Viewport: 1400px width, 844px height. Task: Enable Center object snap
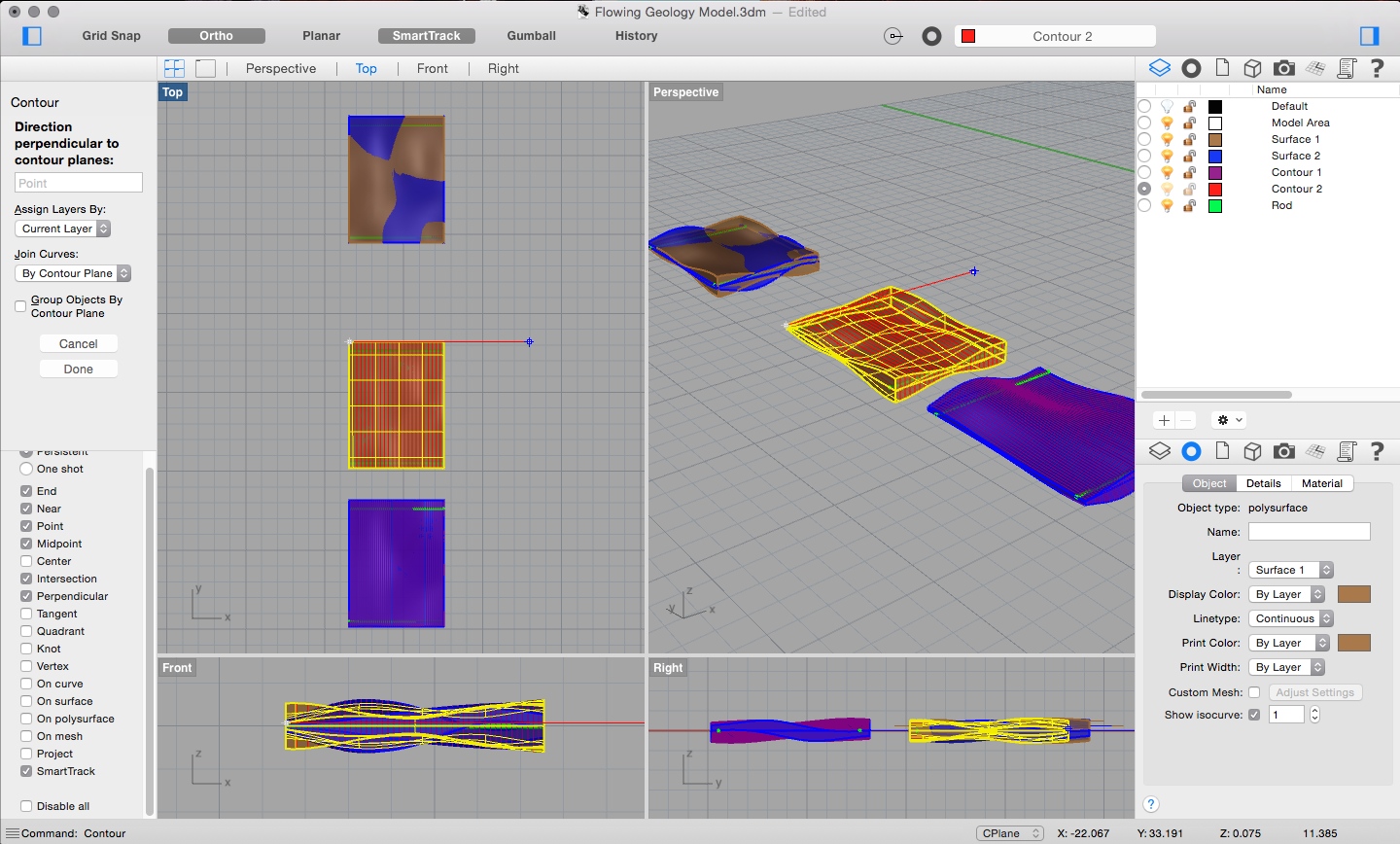click(x=26, y=561)
